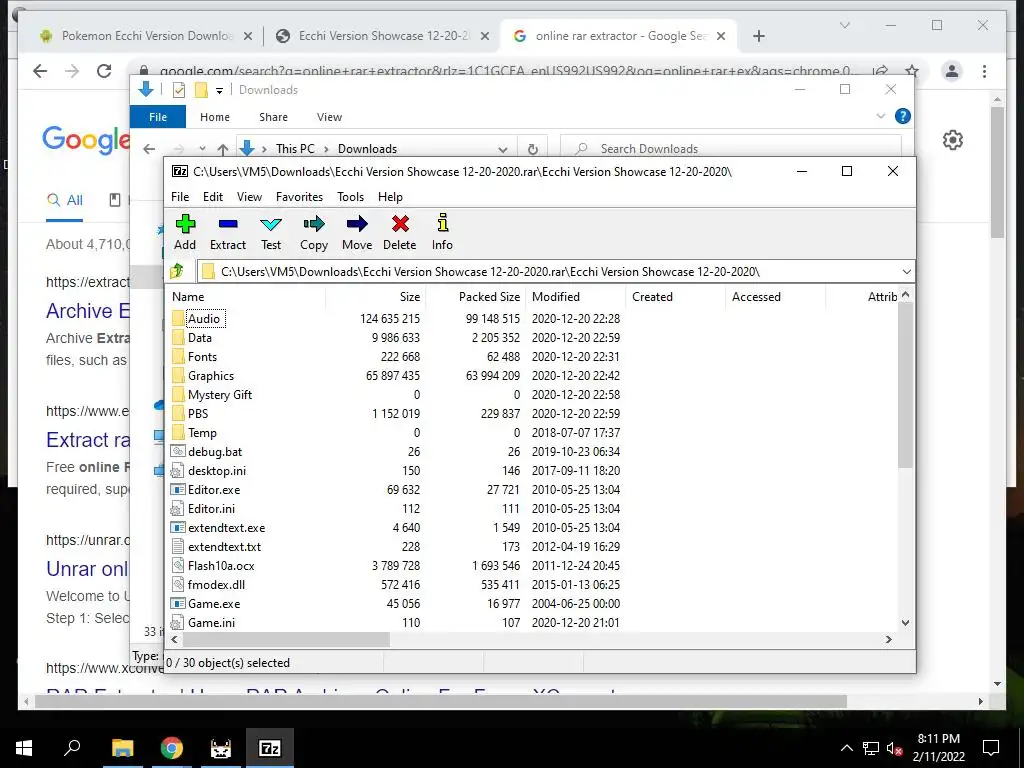Open File Explorer from the taskbar
This screenshot has width=1024, height=768.
point(122,748)
